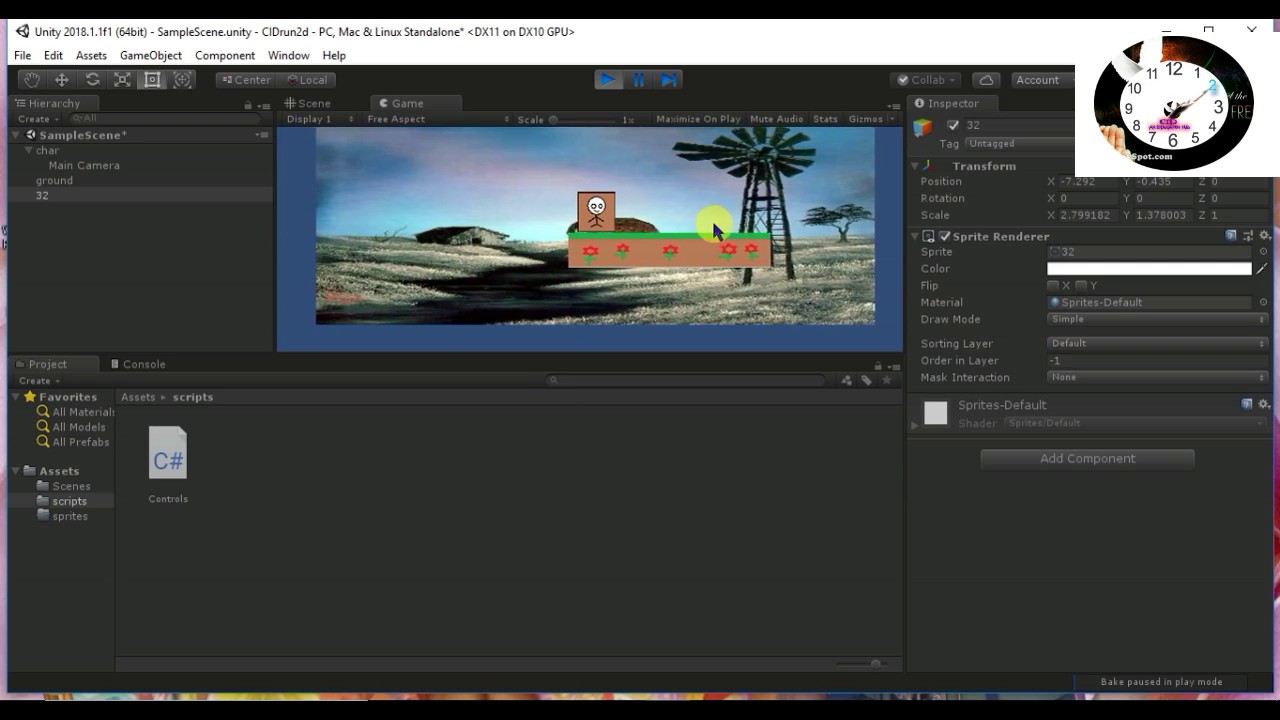Open the Sprite Renderer Color swatch
The height and width of the screenshot is (720, 1280).
[x=1149, y=268]
